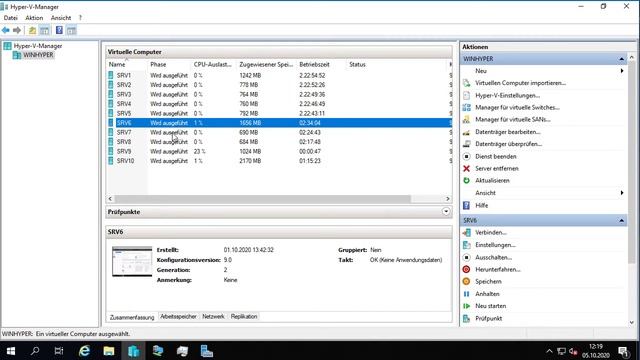Click the Hyper-V-Einstellungen icon
Image resolution: width=640 pixels, height=360 pixels.
(467, 95)
